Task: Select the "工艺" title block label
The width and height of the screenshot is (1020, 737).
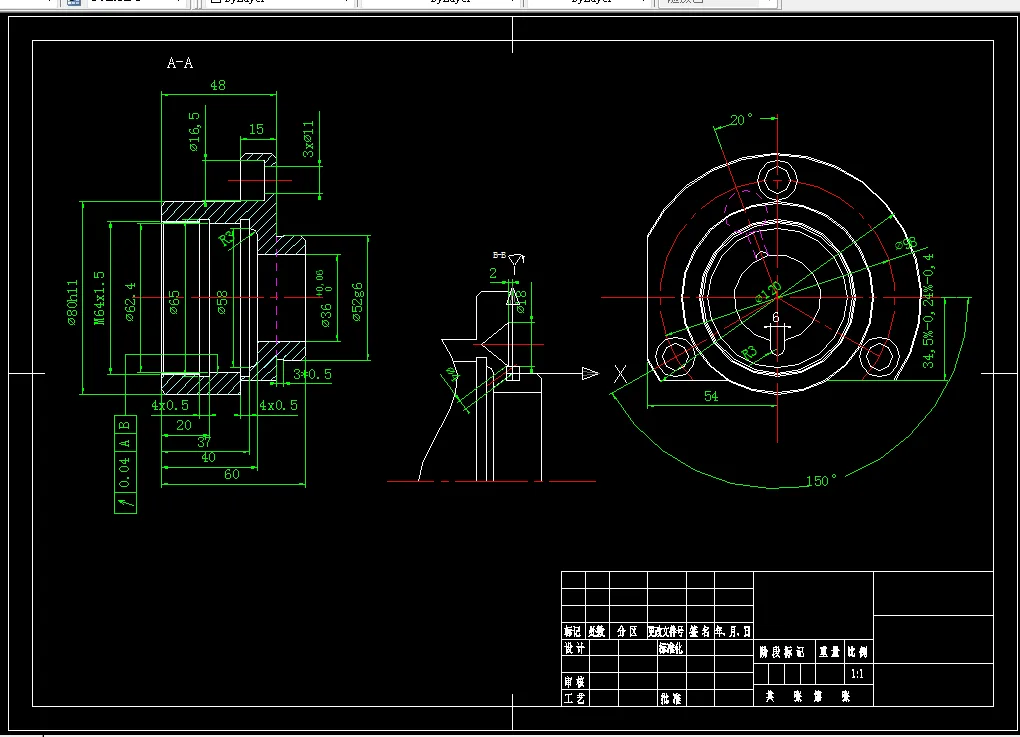Action: pos(574,699)
